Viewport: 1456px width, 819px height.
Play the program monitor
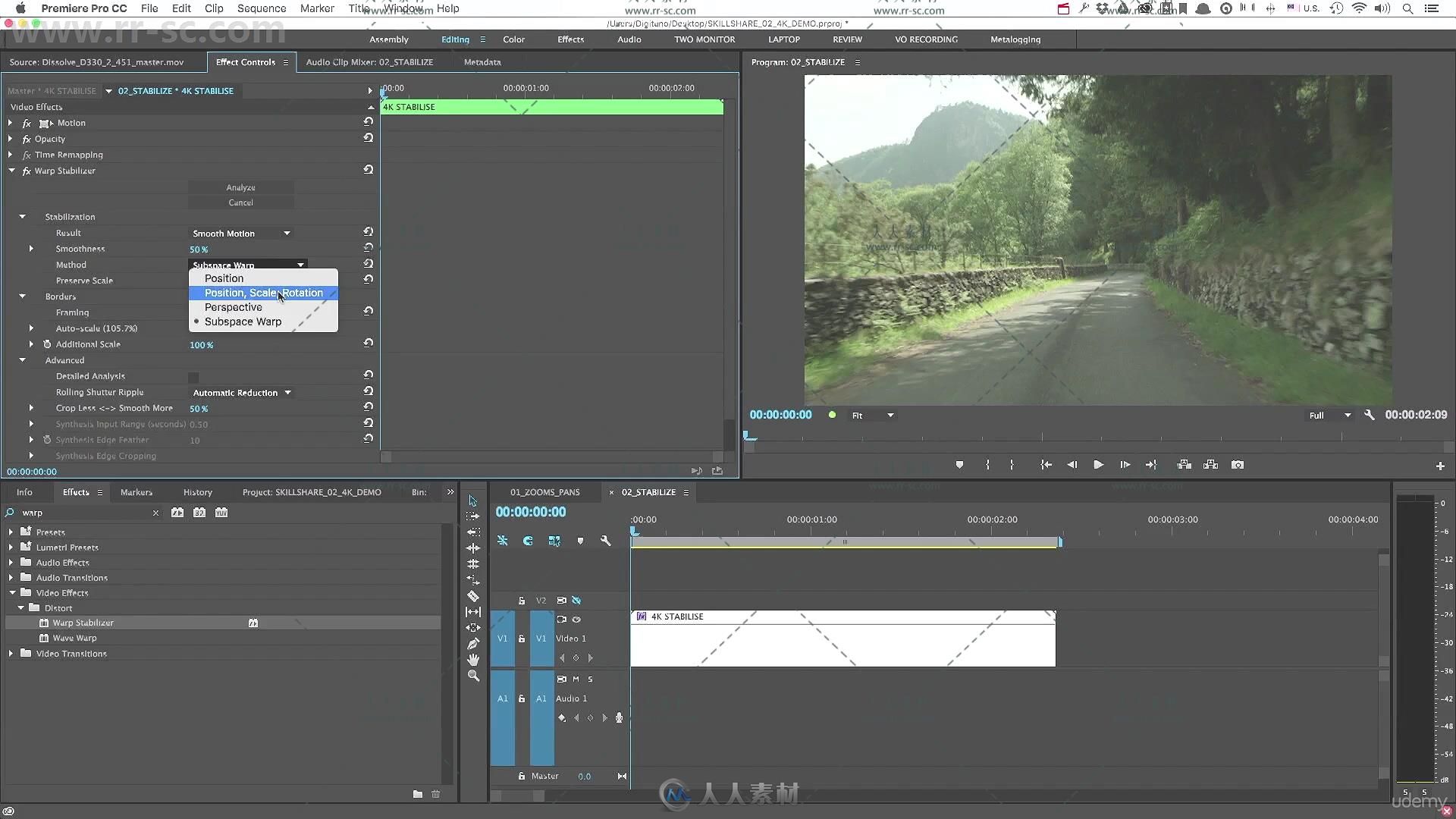click(1098, 465)
